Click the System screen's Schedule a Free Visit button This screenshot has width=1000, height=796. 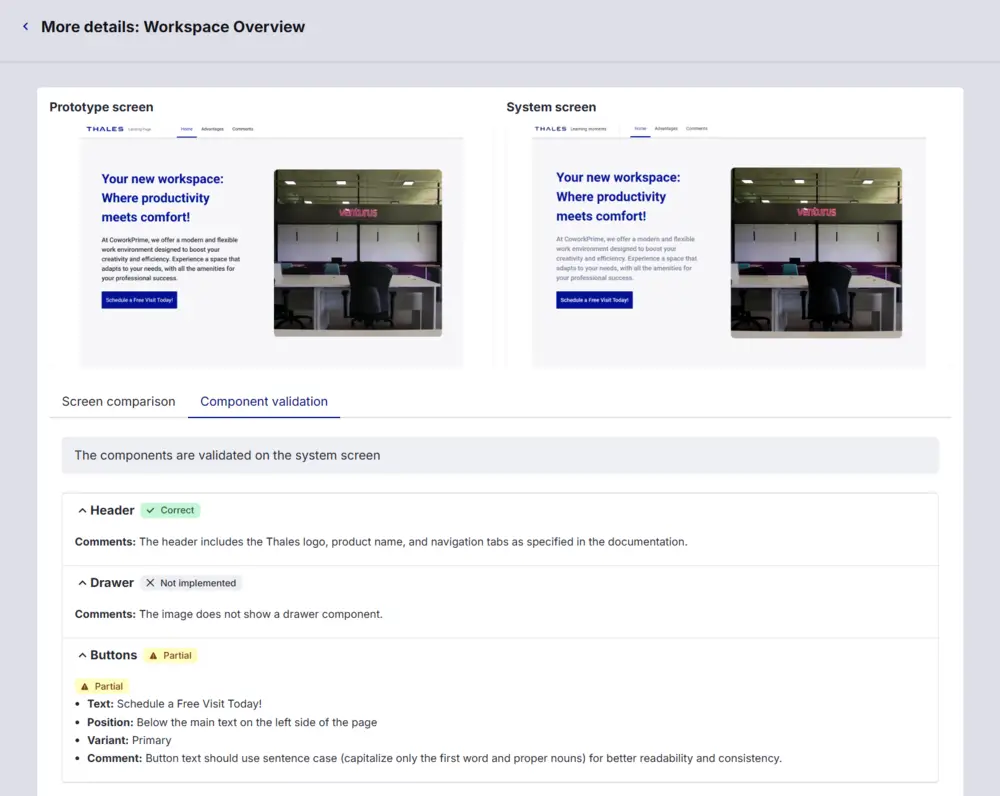(594, 300)
